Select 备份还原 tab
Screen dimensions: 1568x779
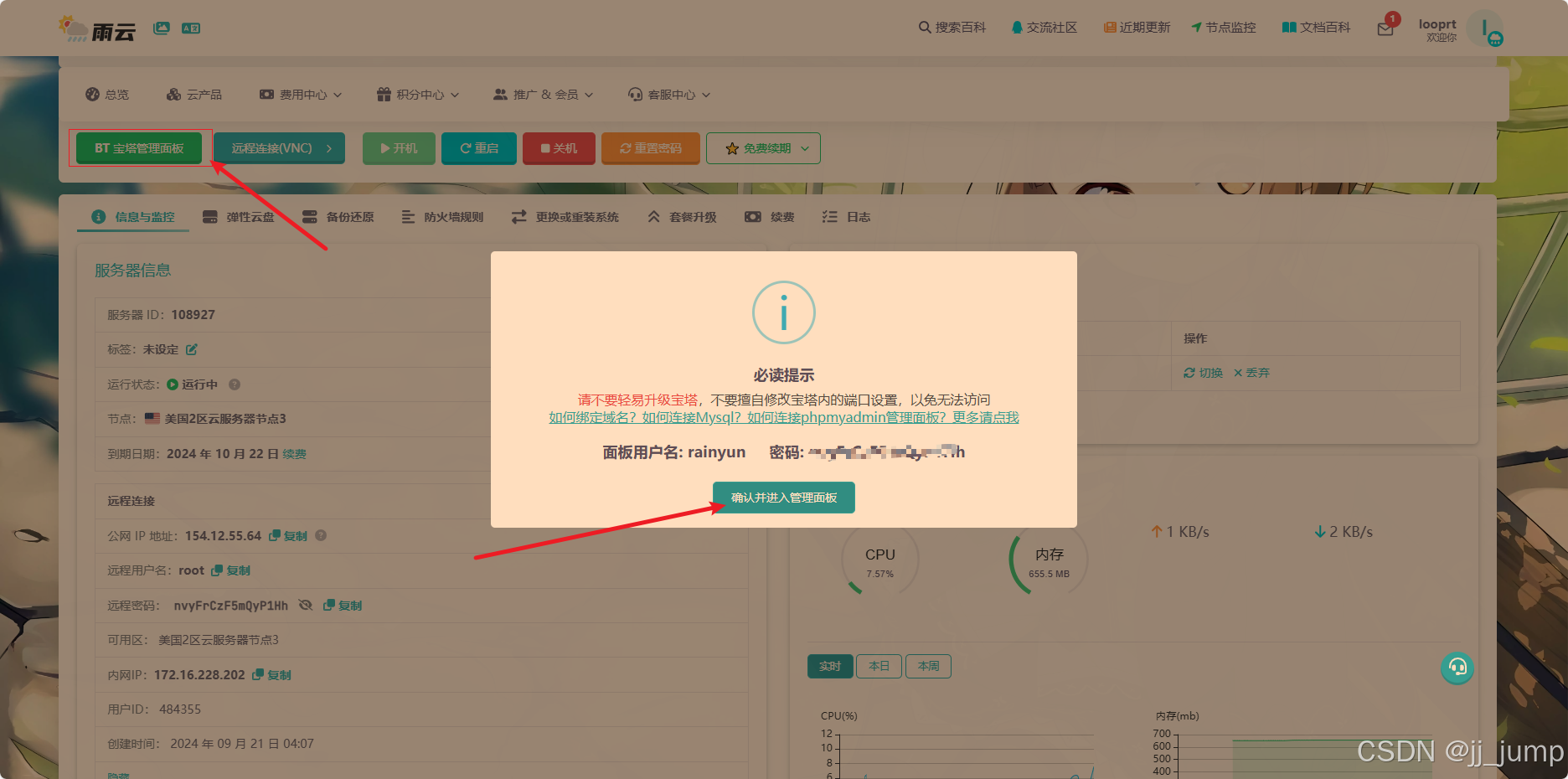[x=338, y=217]
